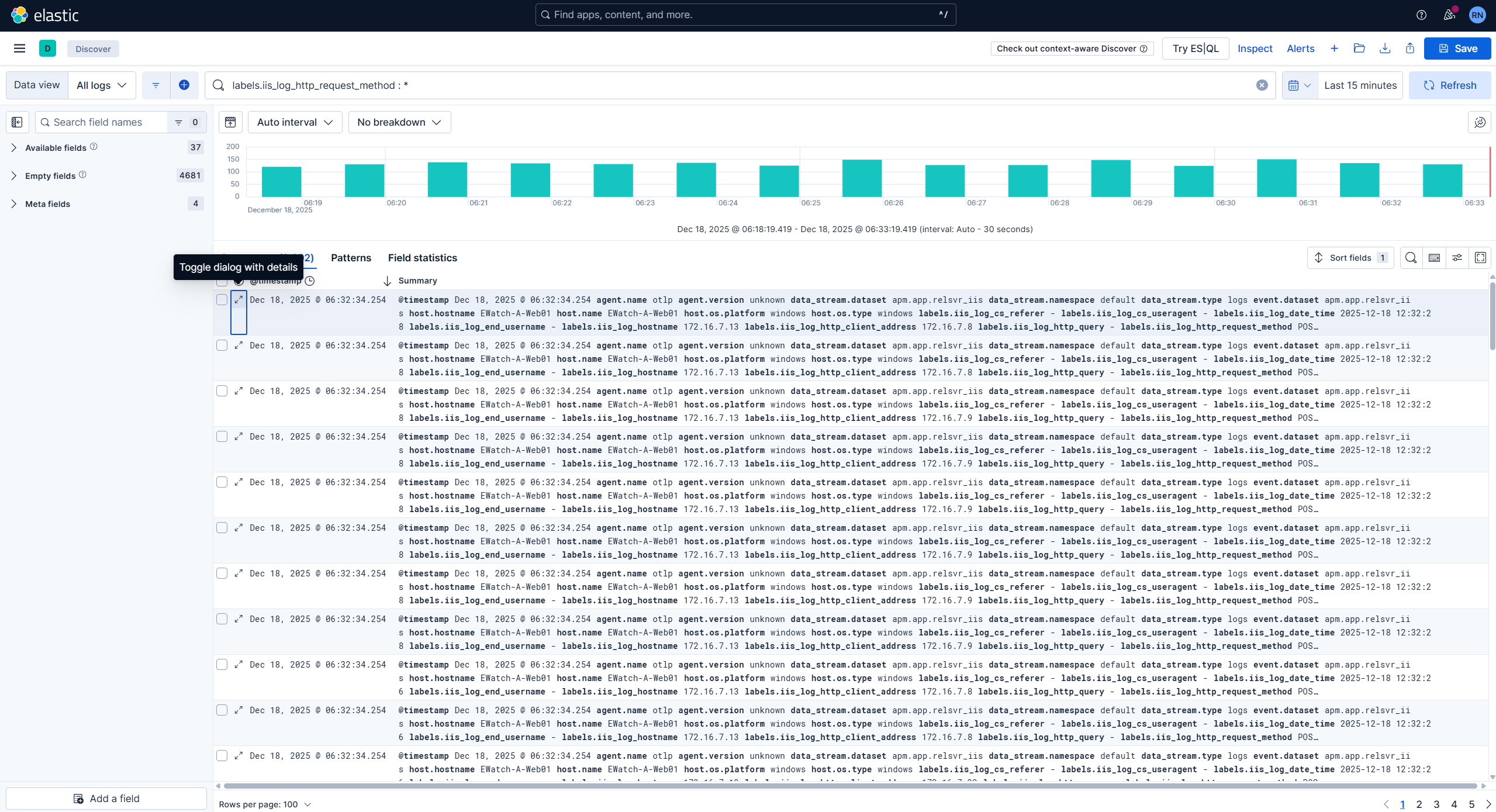Open the main navigation hamburger menu
Image resolution: width=1496 pixels, height=812 pixels.
(x=19, y=48)
